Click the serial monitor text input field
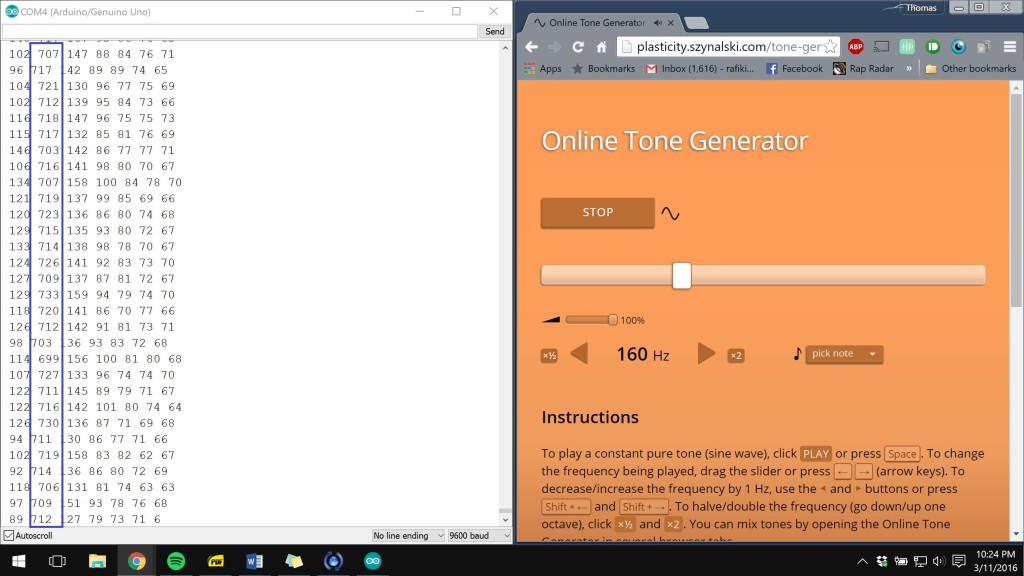The image size is (1024, 576). (240, 32)
